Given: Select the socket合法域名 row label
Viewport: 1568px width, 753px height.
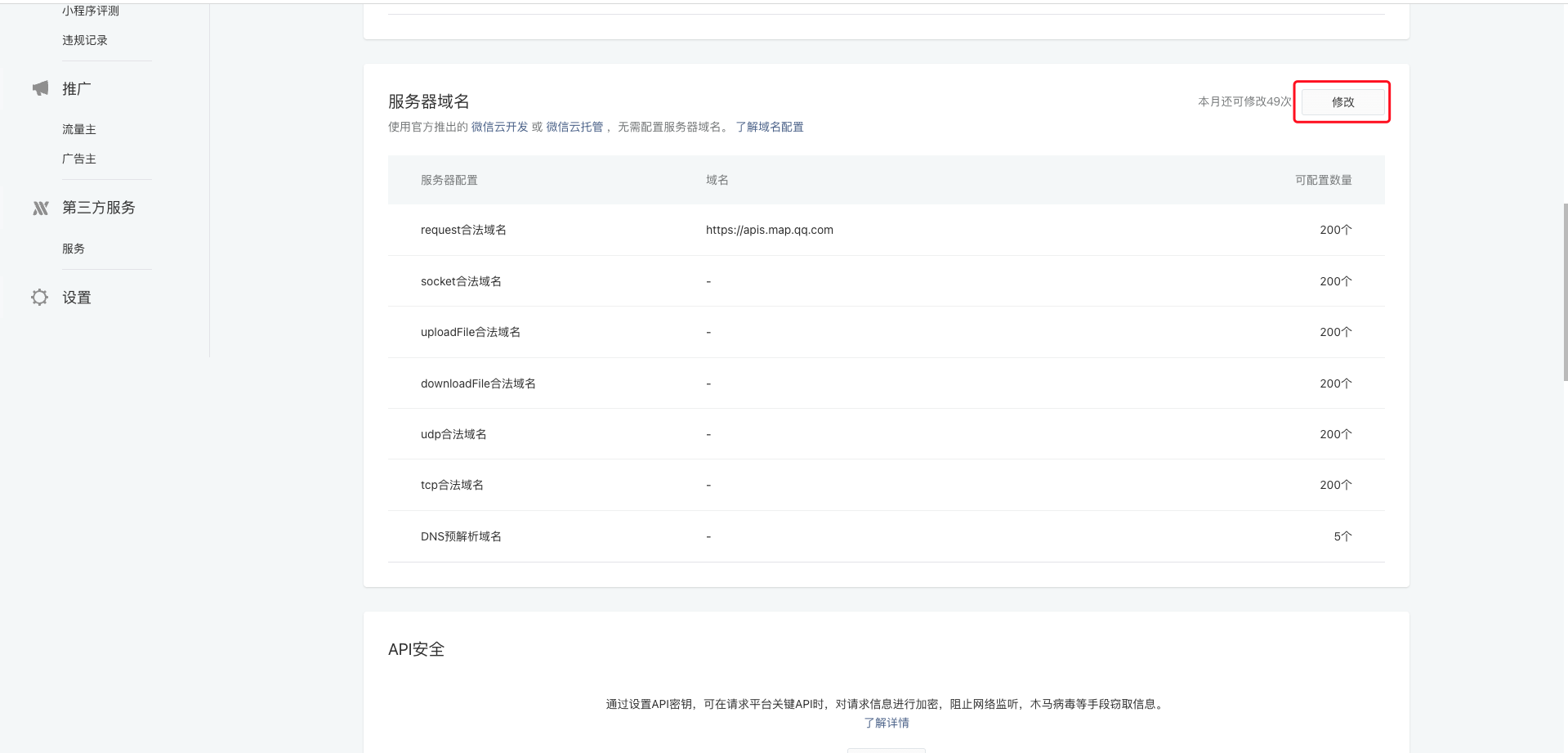Looking at the screenshot, I should [461, 281].
